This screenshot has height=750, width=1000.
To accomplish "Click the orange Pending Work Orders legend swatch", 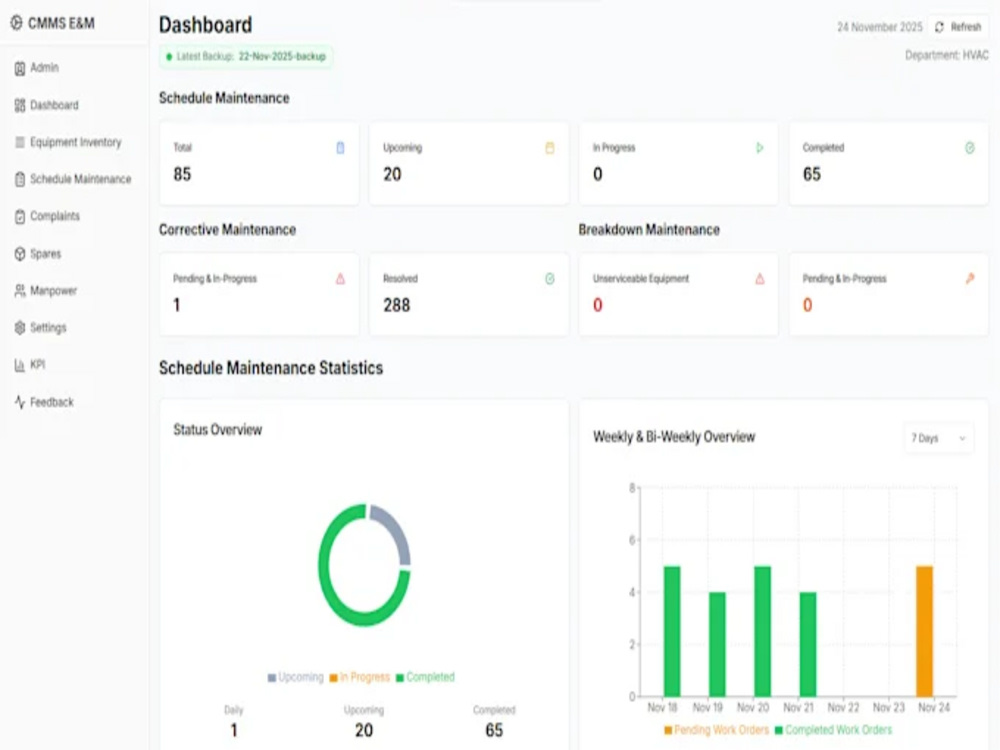I will point(668,730).
